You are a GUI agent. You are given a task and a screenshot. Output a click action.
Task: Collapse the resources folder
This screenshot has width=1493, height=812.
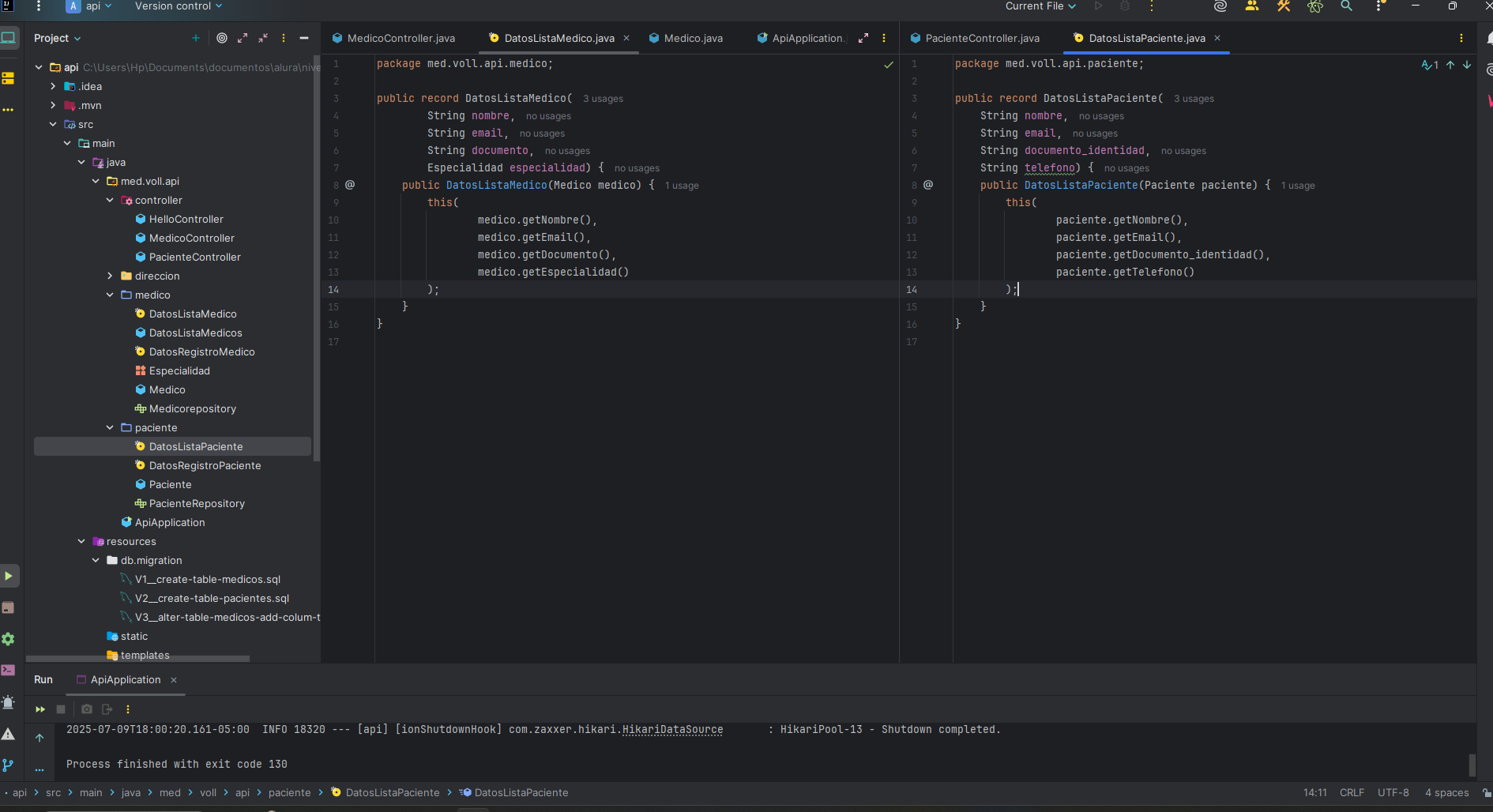point(81,541)
